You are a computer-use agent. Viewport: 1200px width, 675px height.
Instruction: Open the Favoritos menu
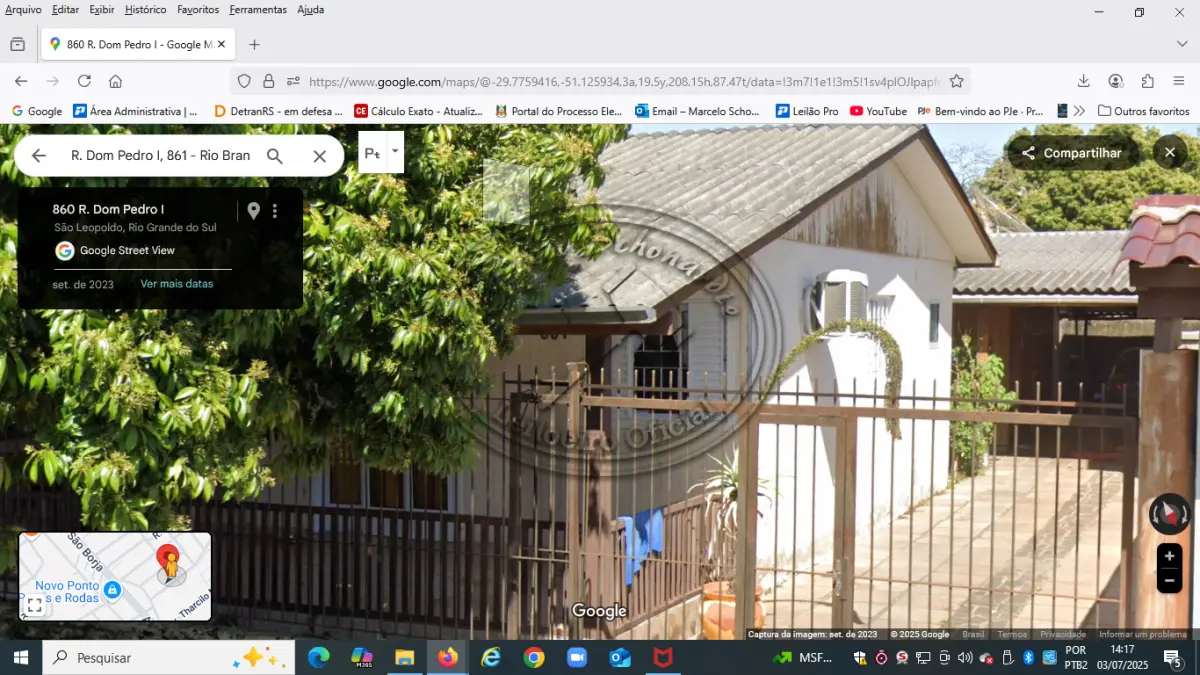(x=198, y=10)
